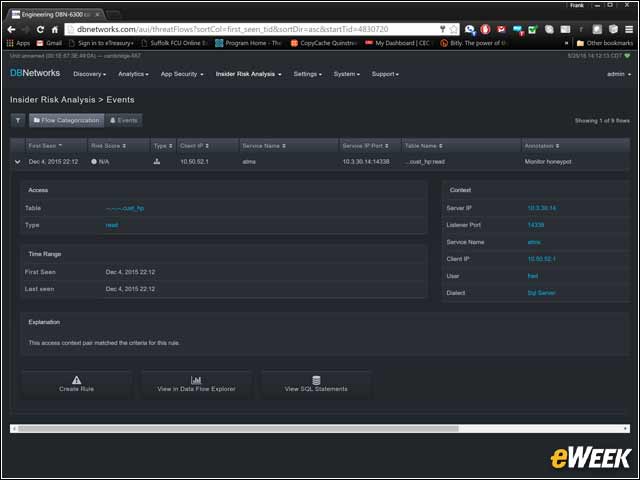Follow the Client IP link in Context
Screen dimensions: 640x480
[542, 259]
